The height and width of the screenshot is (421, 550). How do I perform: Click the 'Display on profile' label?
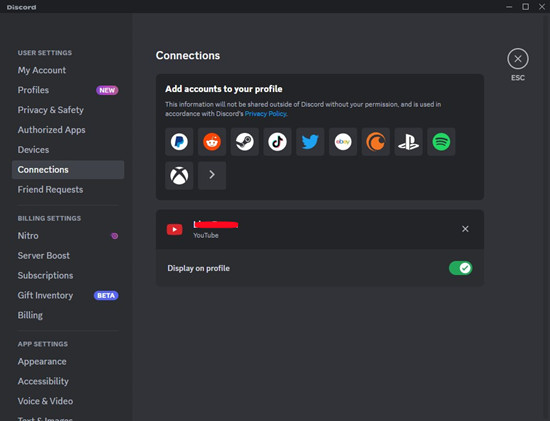click(x=199, y=268)
